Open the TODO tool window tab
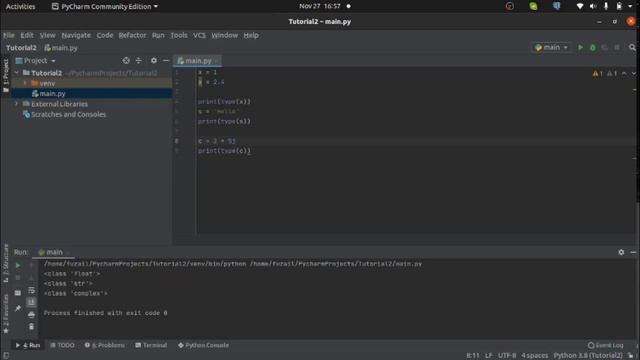This screenshot has width=640, height=360. [62, 345]
